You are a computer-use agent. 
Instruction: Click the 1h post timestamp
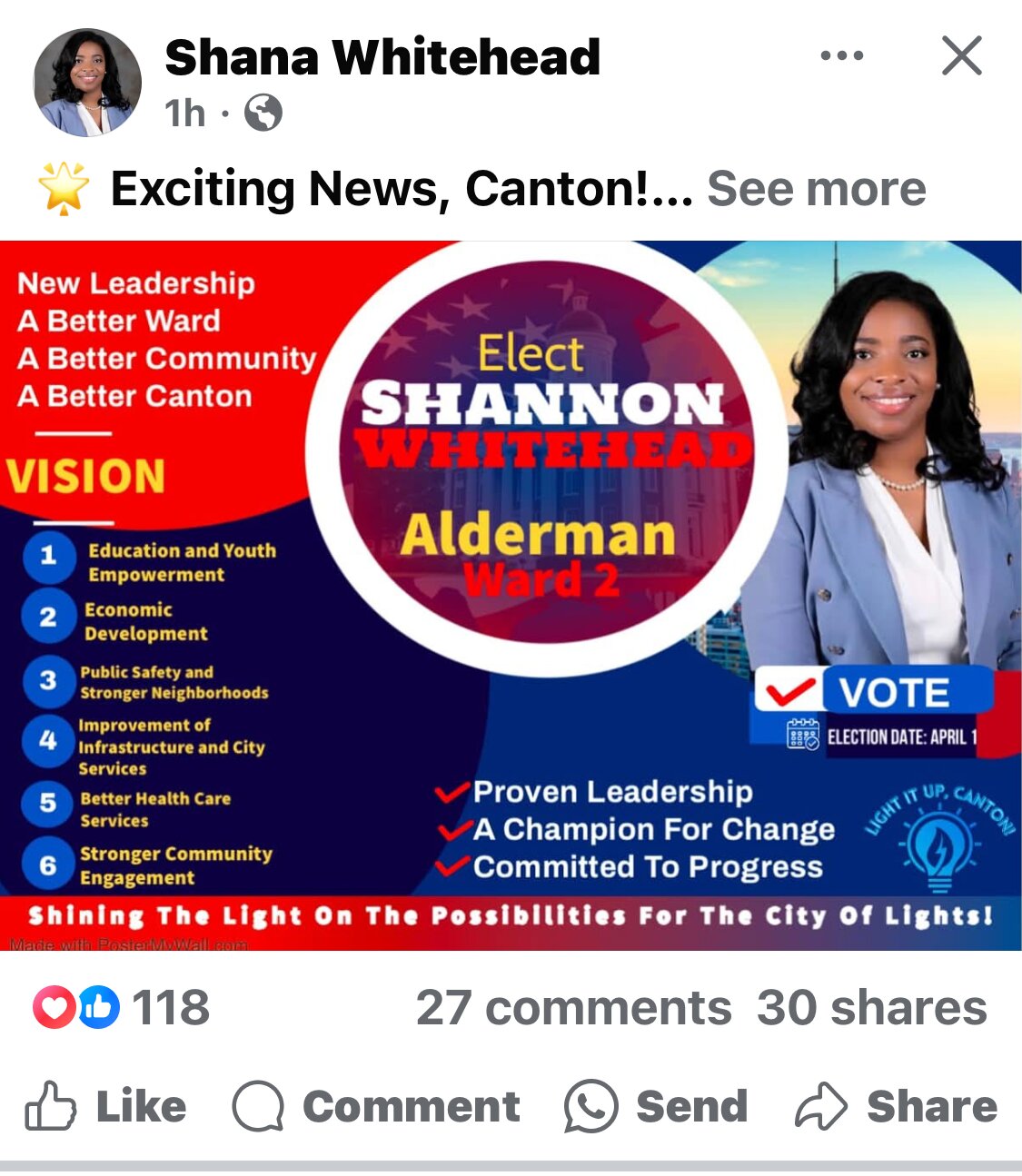(185, 114)
